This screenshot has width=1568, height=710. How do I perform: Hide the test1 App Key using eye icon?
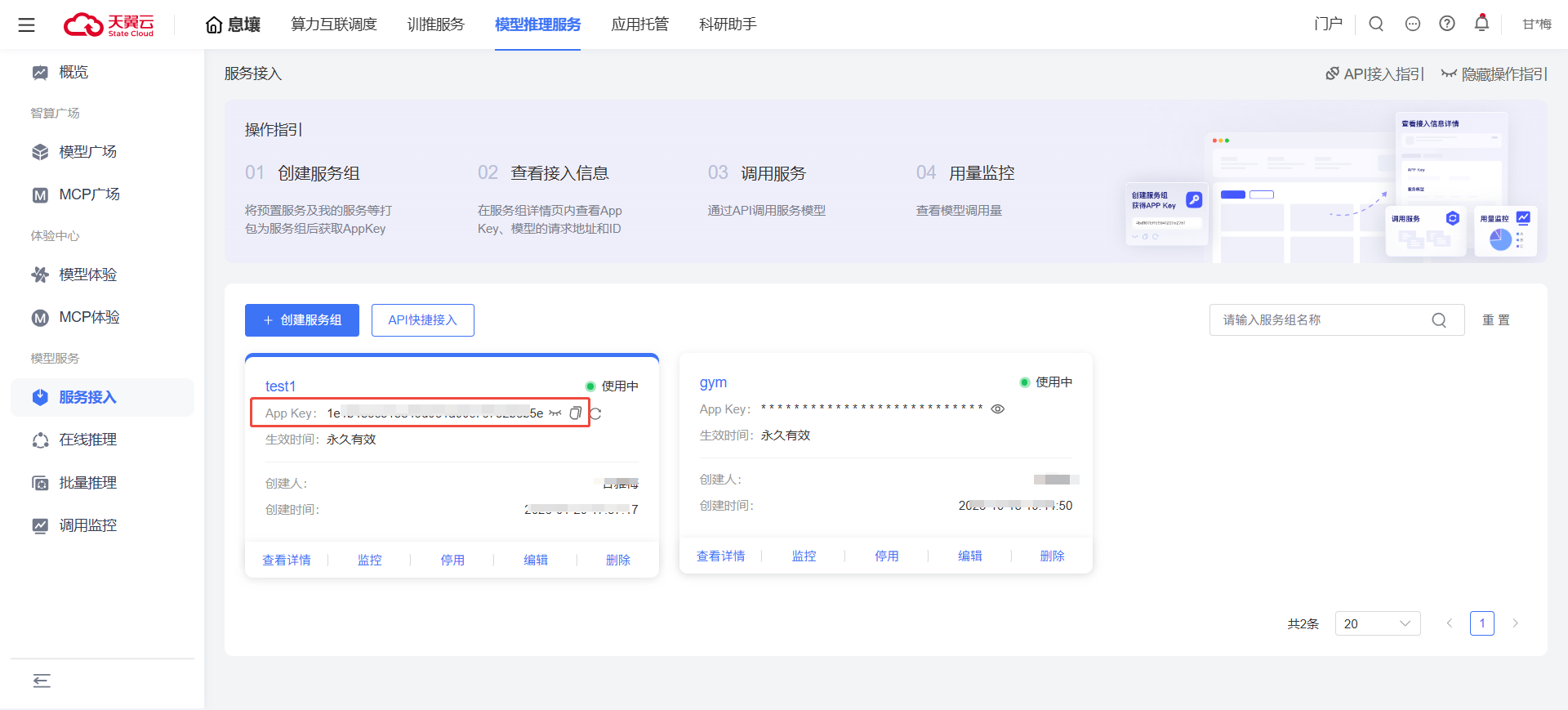(555, 413)
